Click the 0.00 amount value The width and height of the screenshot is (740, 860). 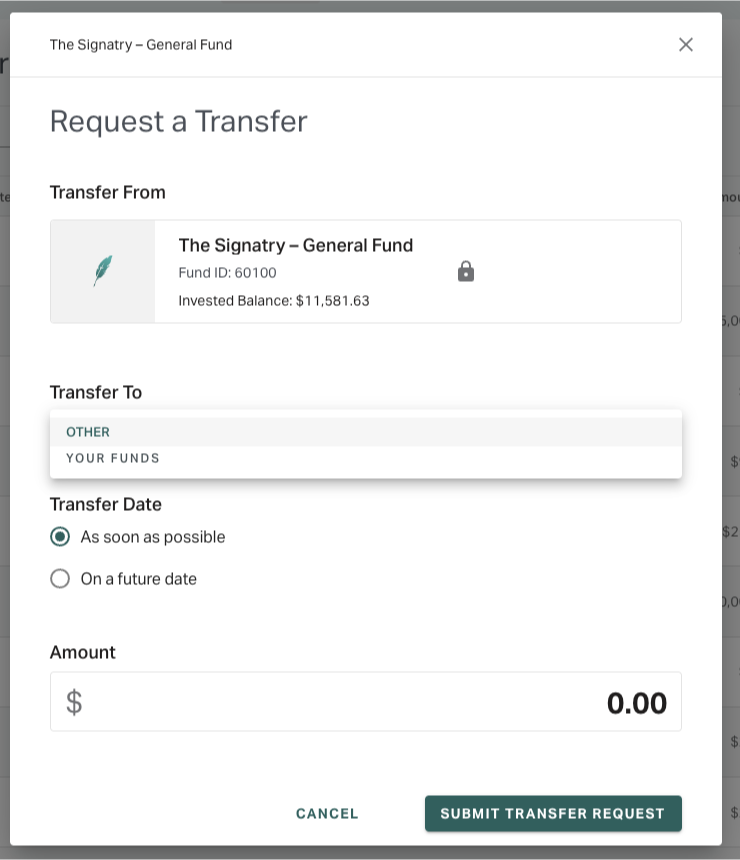(x=636, y=703)
